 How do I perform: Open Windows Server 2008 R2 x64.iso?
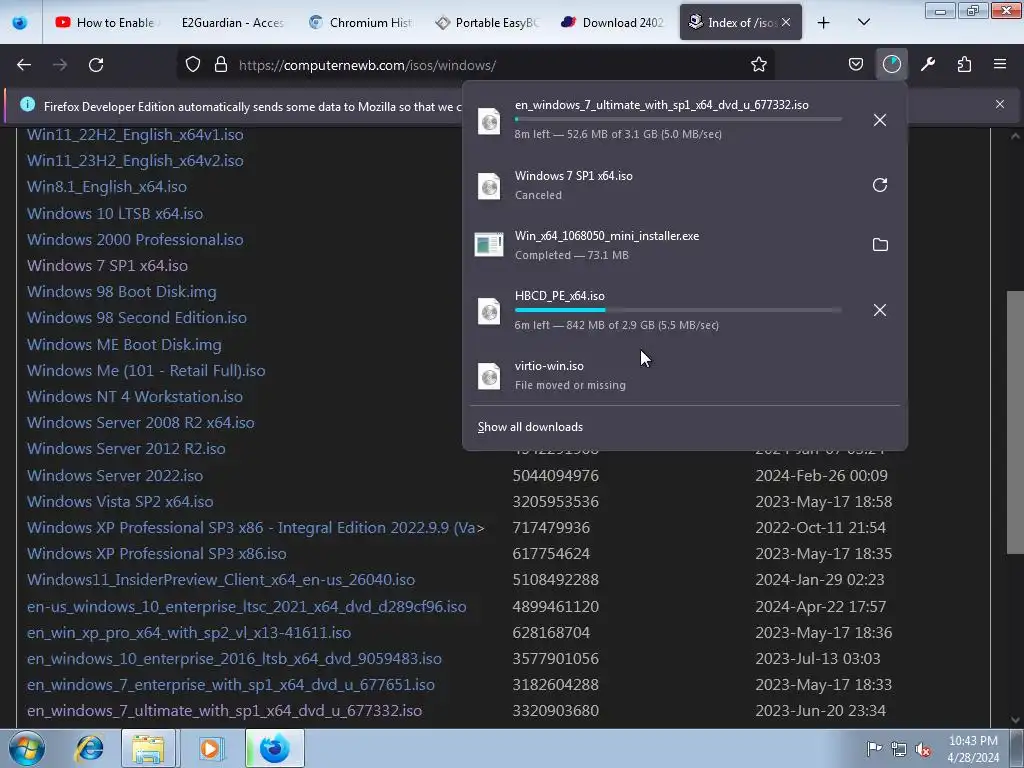pos(140,423)
